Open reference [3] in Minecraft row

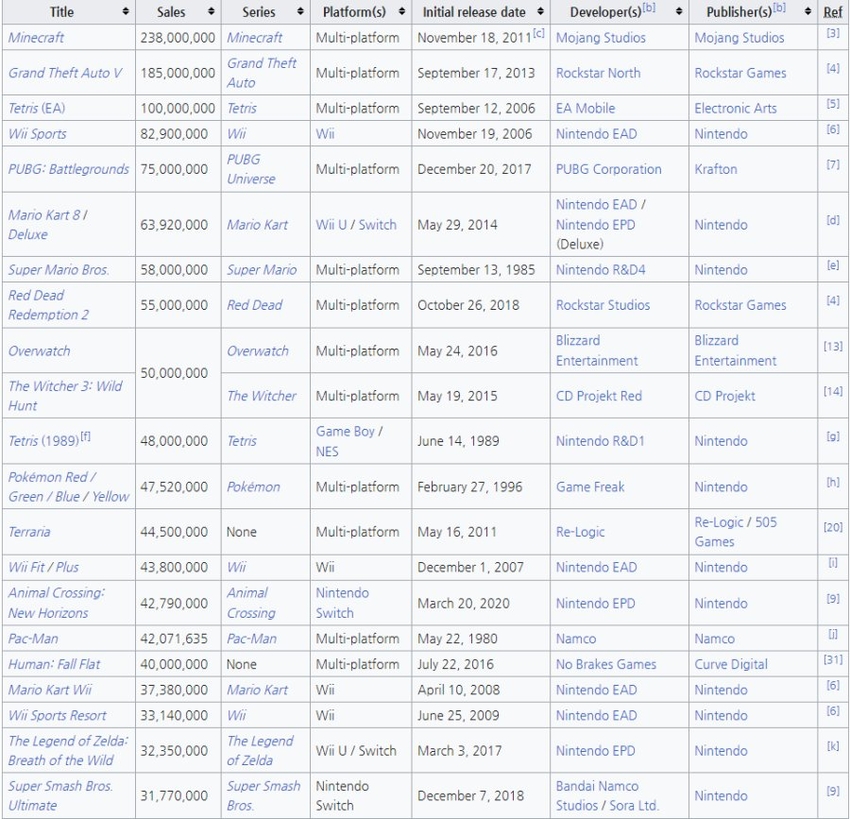[x=833, y=33]
